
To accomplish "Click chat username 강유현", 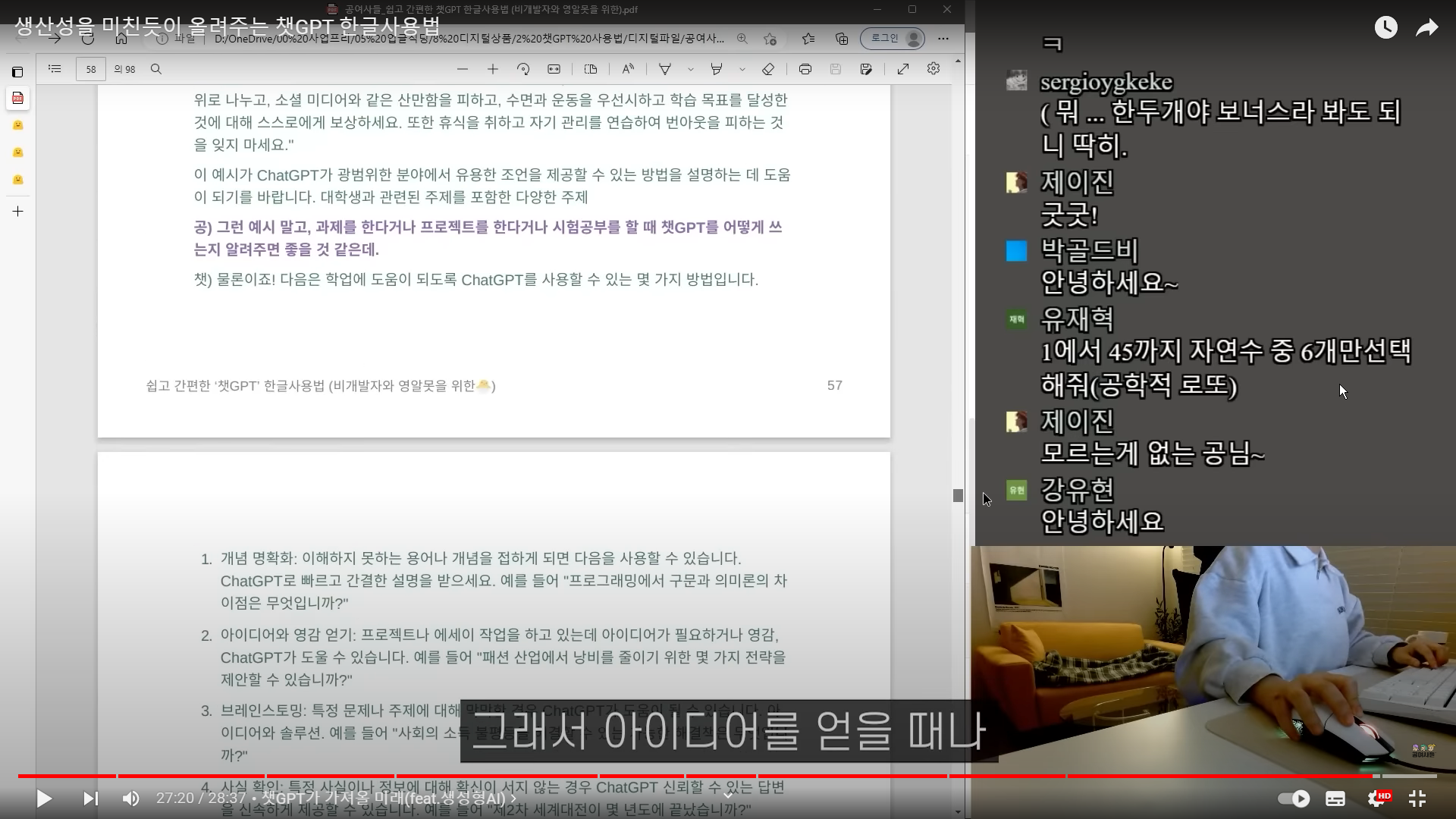I will (x=1077, y=489).
